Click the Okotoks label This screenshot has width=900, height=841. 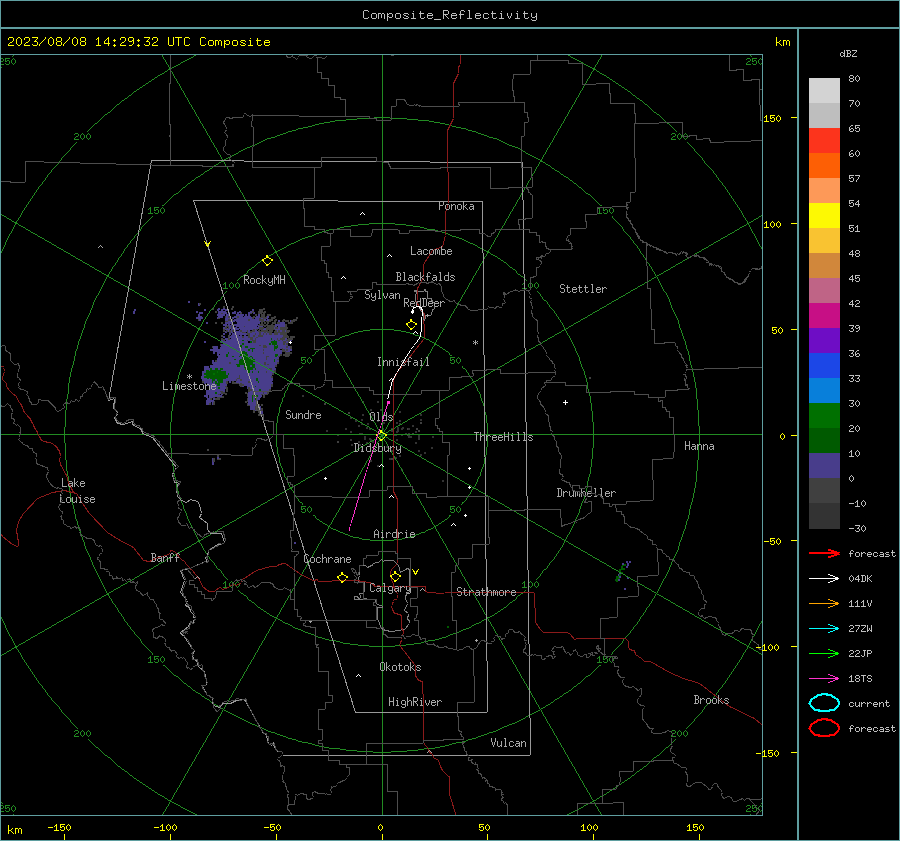[x=400, y=667]
